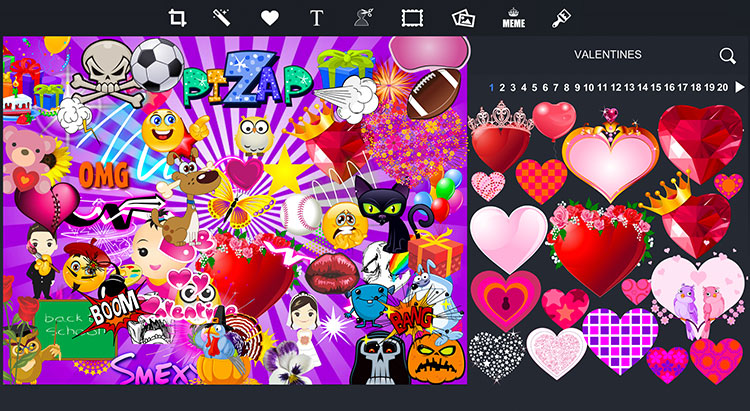The height and width of the screenshot is (411, 750).
Task: Open the heart stickers tool
Action: [270, 18]
